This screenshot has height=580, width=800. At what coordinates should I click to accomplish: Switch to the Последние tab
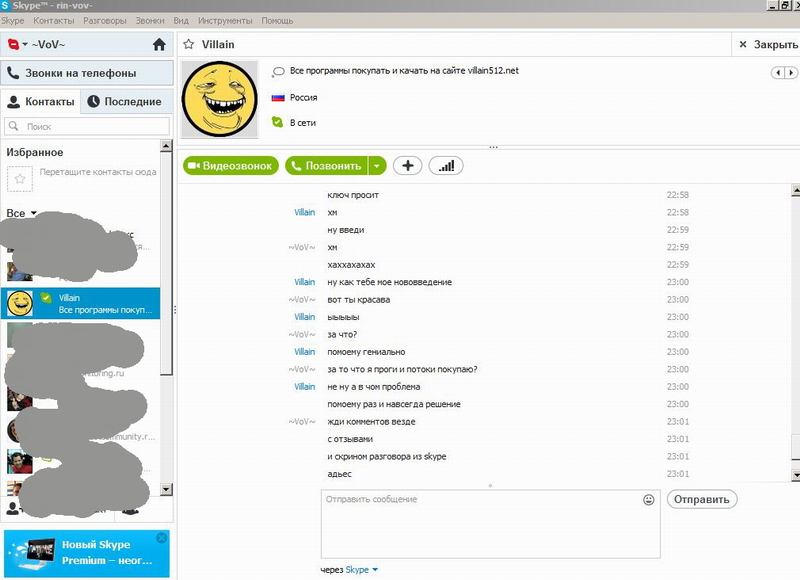(126, 102)
